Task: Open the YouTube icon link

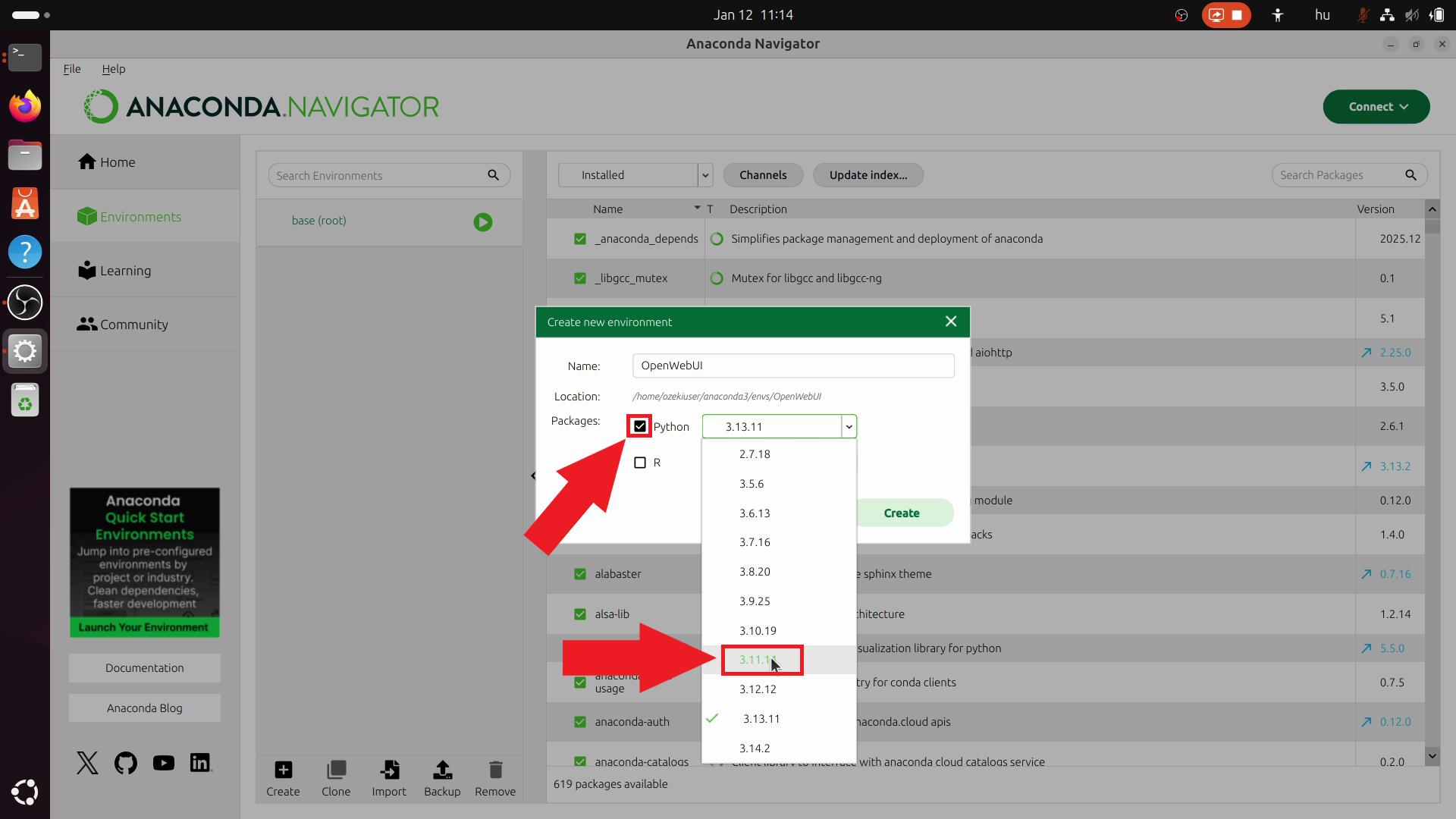Action: [x=163, y=763]
